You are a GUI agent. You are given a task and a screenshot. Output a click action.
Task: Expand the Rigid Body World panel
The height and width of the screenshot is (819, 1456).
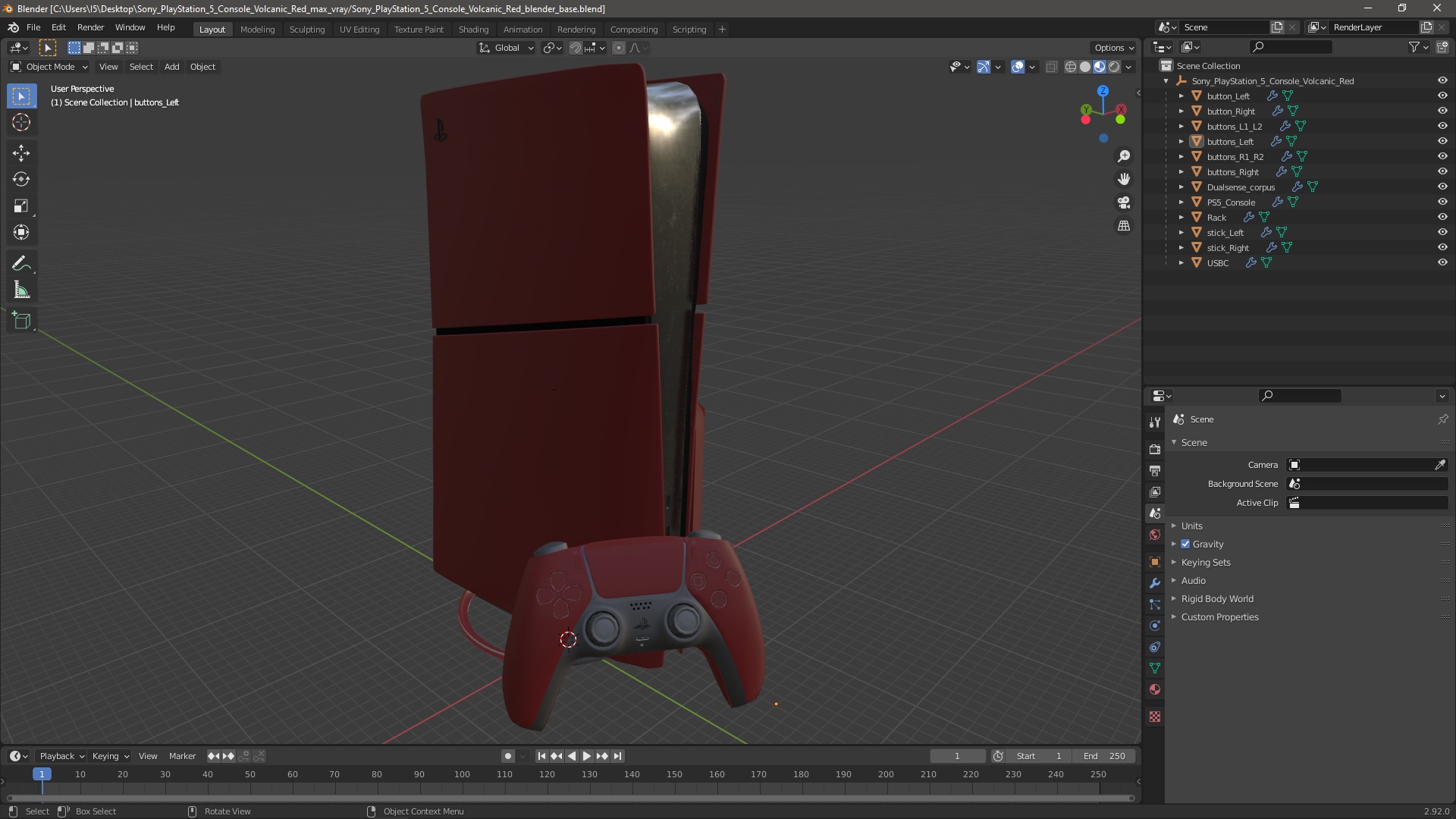pyautogui.click(x=1217, y=598)
